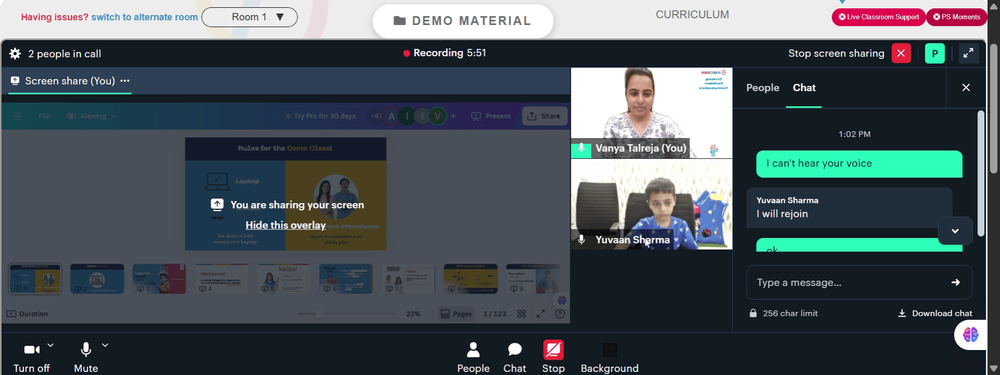Viewport: 1000px width, 375px height.
Task: Click the red stop screen sharing X button
Action: click(x=901, y=54)
